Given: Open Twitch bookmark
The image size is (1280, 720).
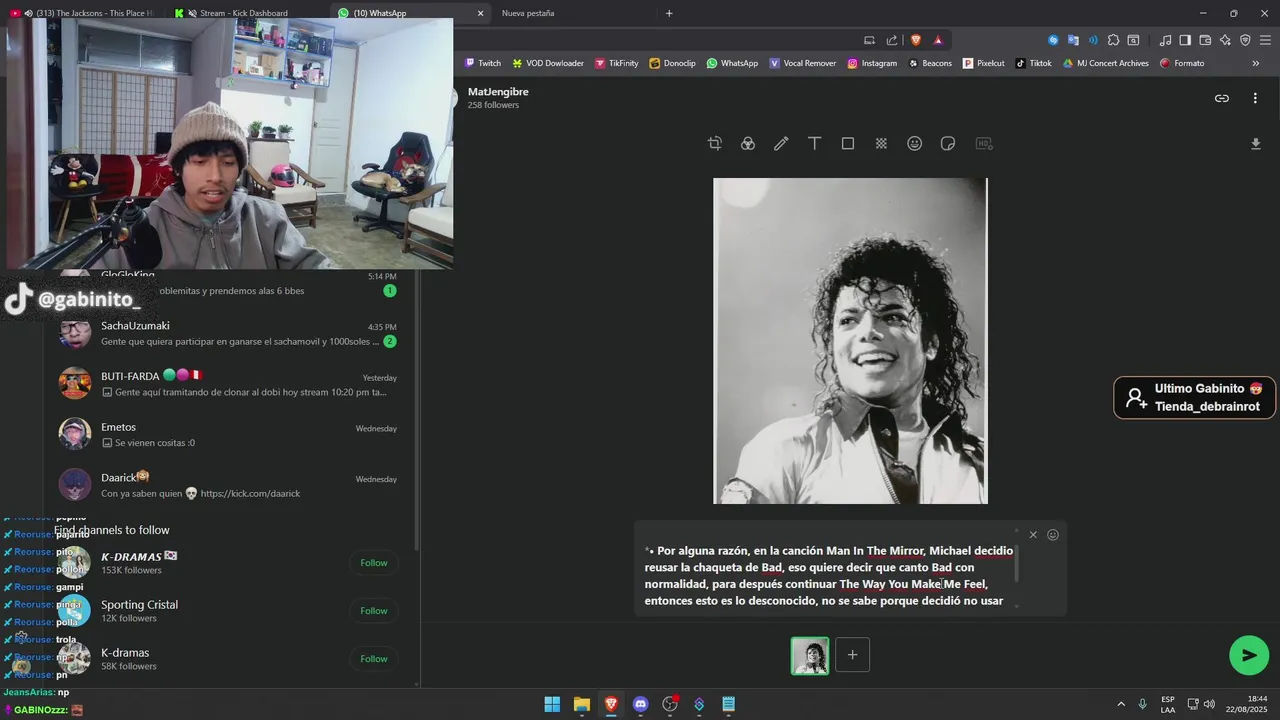Looking at the screenshot, I should click(483, 63).
